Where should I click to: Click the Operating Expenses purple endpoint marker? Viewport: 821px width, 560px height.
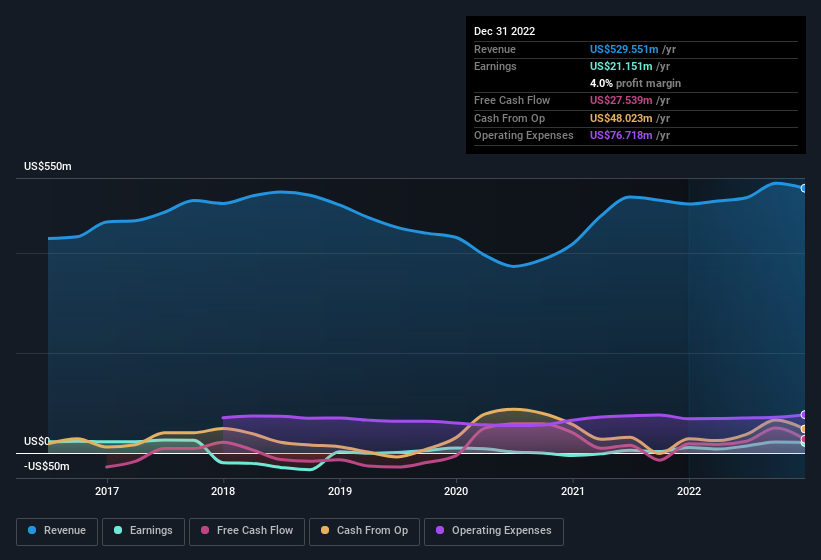804,415
